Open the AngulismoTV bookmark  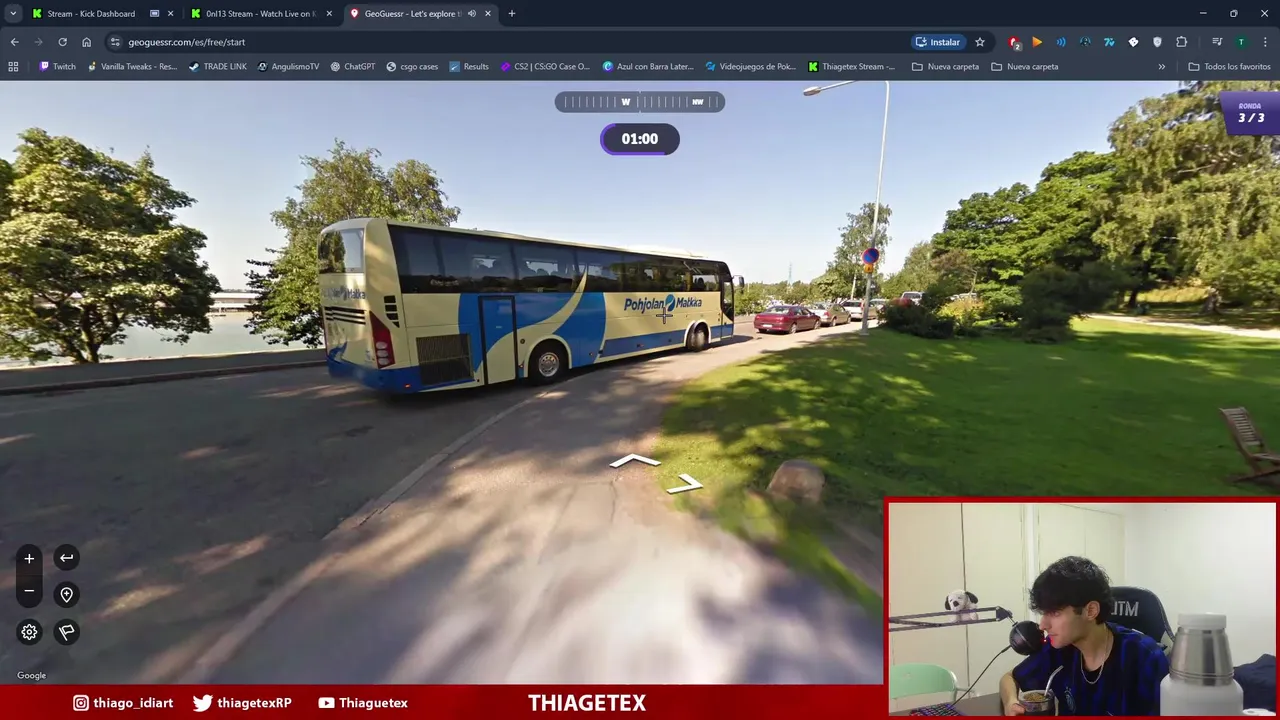click(x=288, y=67)
